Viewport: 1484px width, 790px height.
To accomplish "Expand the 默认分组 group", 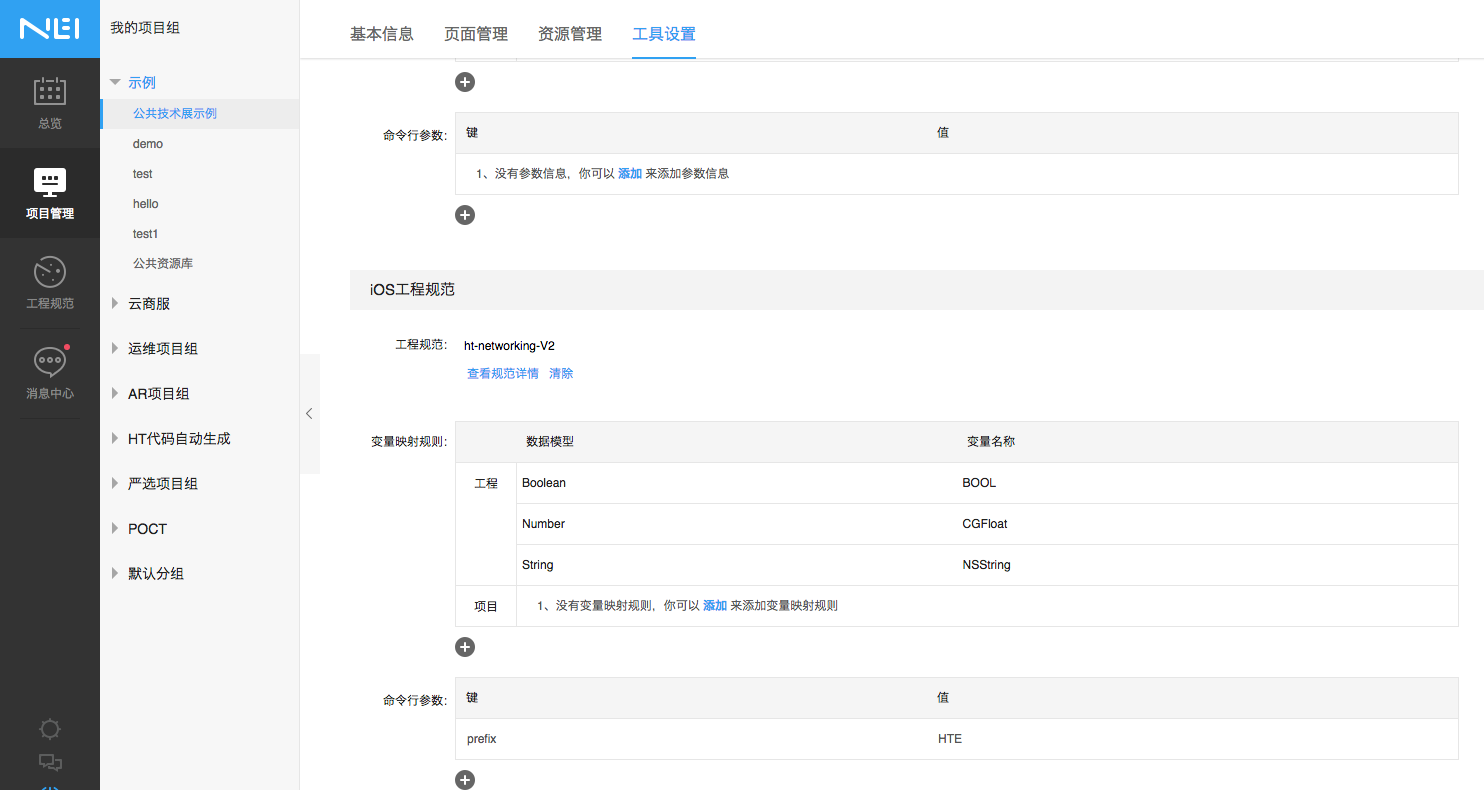I will pos(115,574).
